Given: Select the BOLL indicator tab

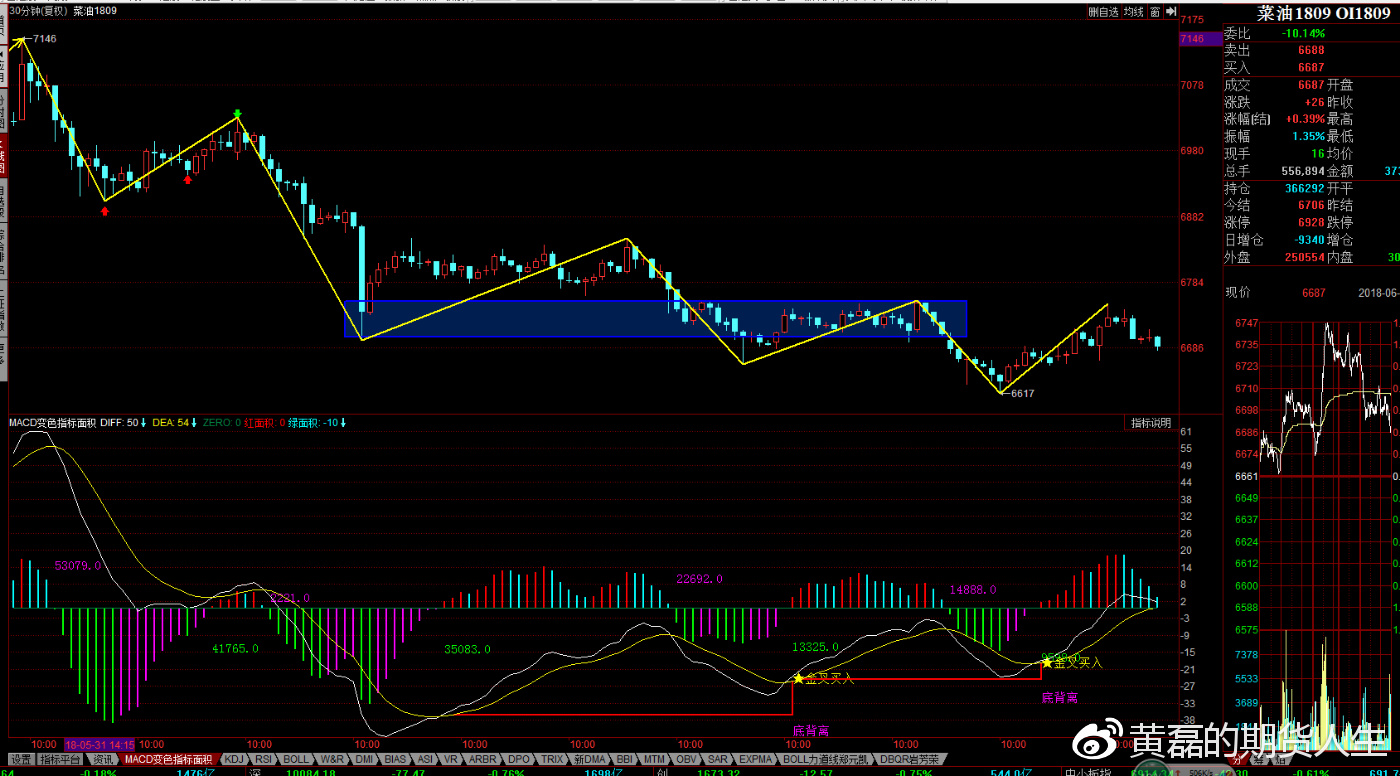Looking at the screenshot, I should point(297,759).
